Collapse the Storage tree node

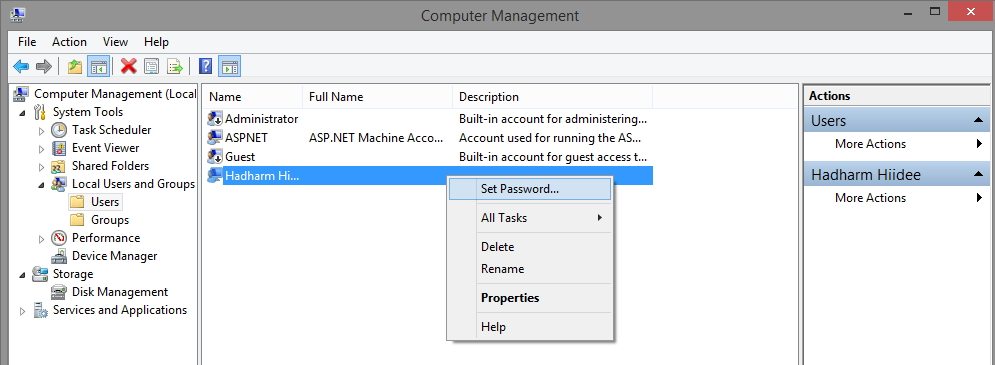pos(23,275)
